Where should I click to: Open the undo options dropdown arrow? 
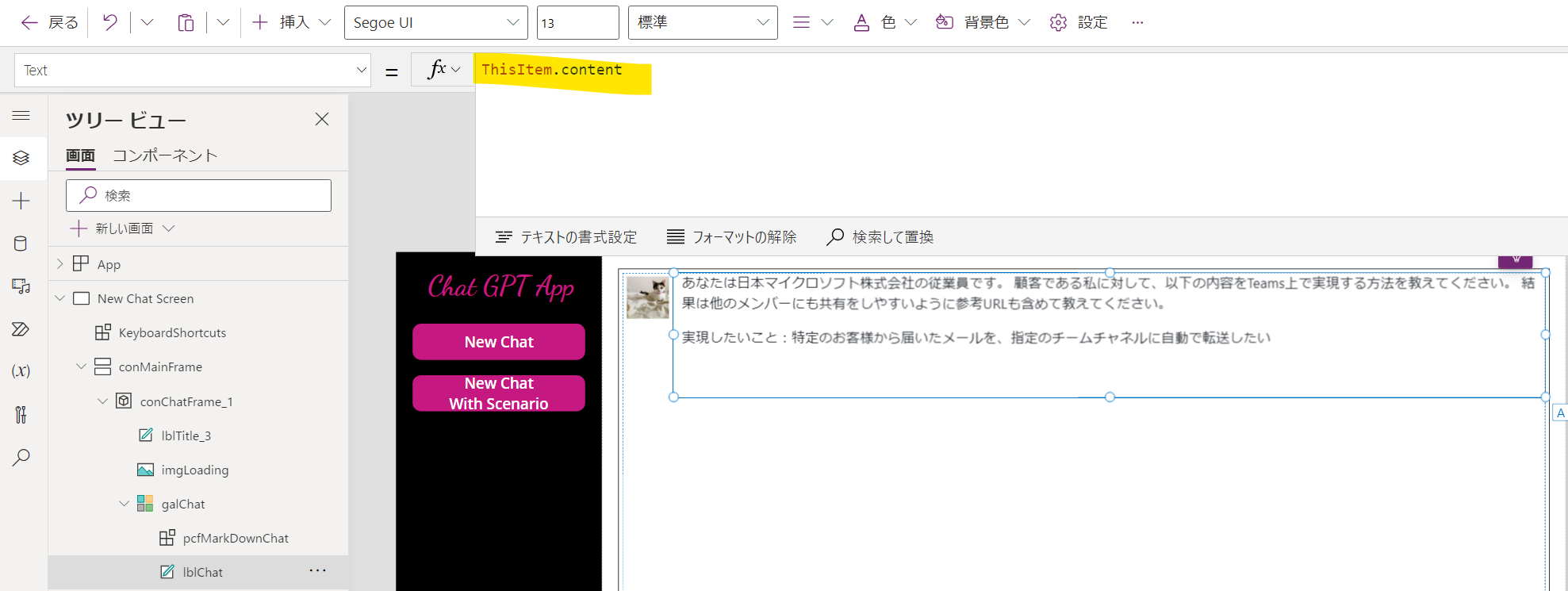147,22
